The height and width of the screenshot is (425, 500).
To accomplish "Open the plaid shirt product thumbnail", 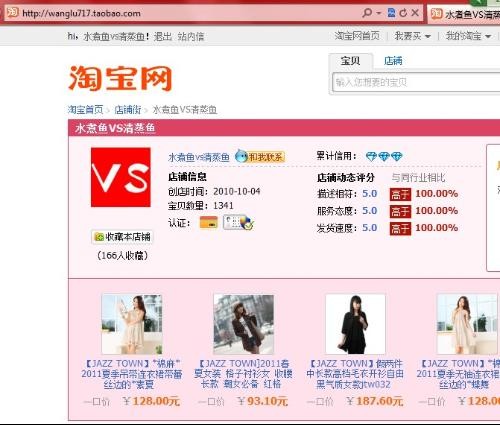I will pyautogui.click(x=244, y=324).
